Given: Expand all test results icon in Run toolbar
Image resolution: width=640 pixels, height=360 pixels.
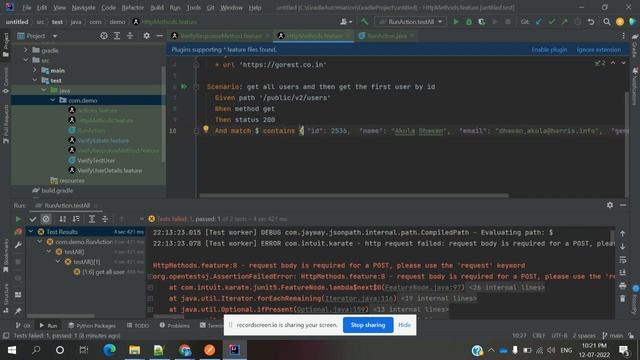Looking at the screenshot, I should point(92,219).
